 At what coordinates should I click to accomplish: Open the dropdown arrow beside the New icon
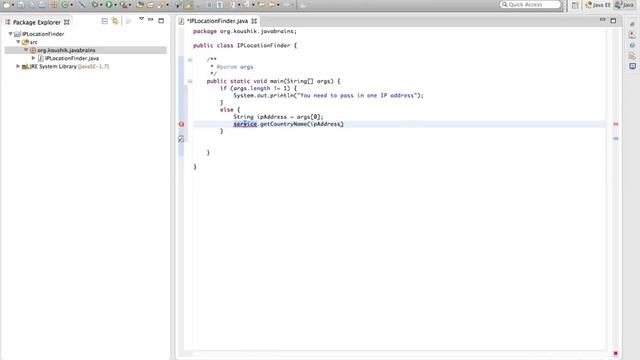tap(13, 5)
